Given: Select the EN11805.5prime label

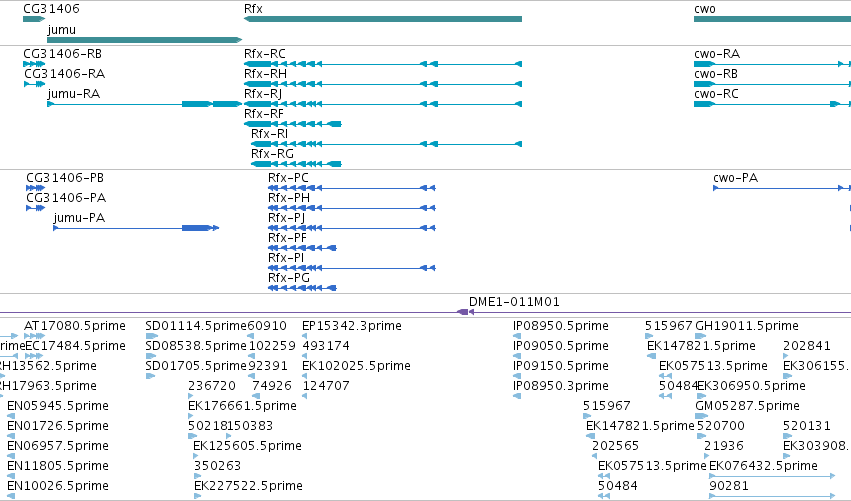Looking at the screenshot, I should [58, 466].
